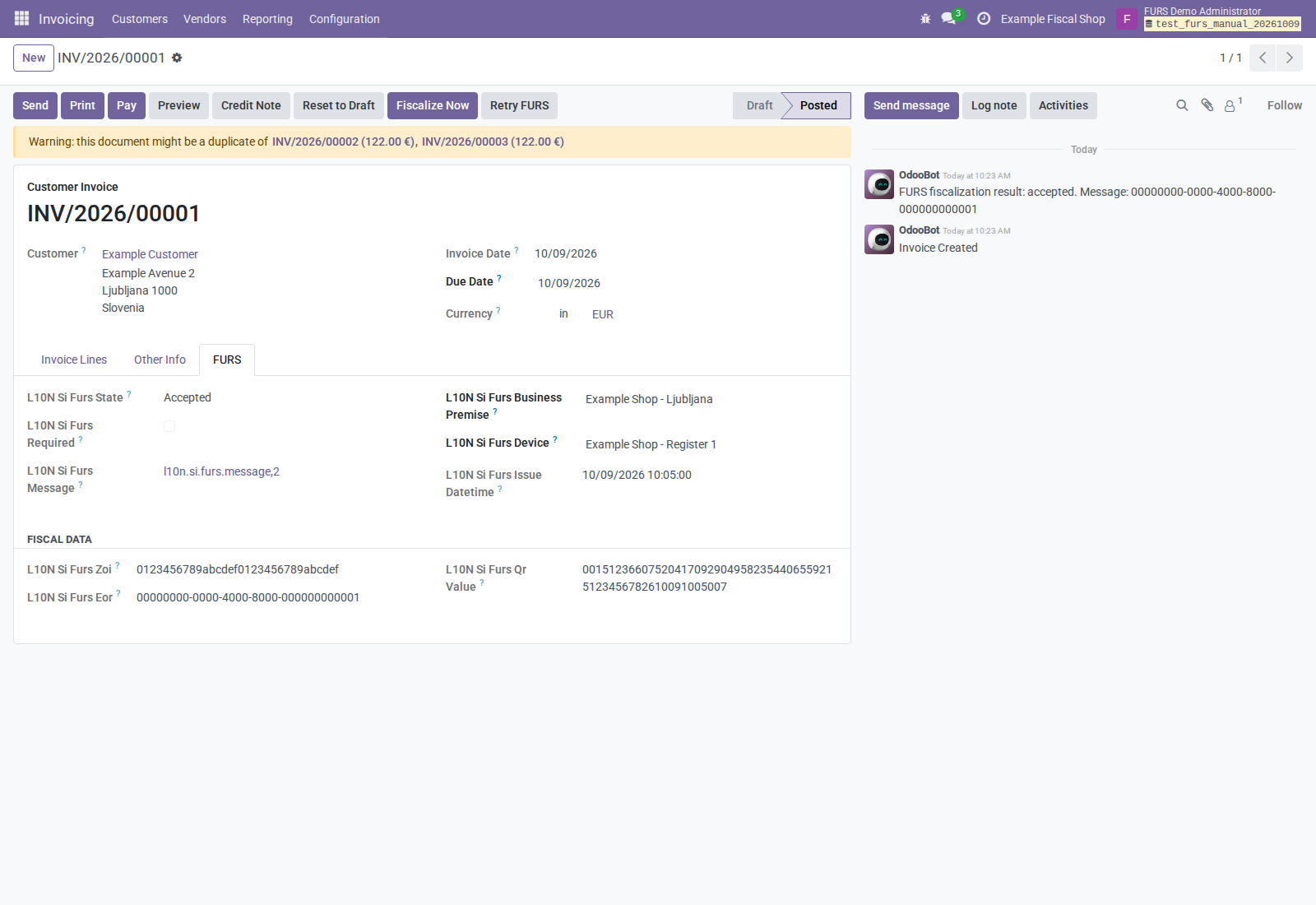
Task: Switch company Example Fiscal Shop
Action: point(1053,19)
